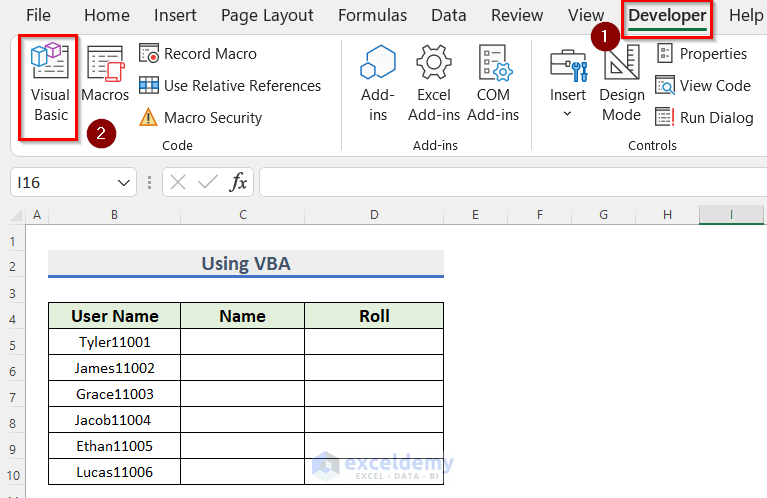Viewport: 767px width, 498px height.
Task: Select column A header
Action: (x=37, y=215)
